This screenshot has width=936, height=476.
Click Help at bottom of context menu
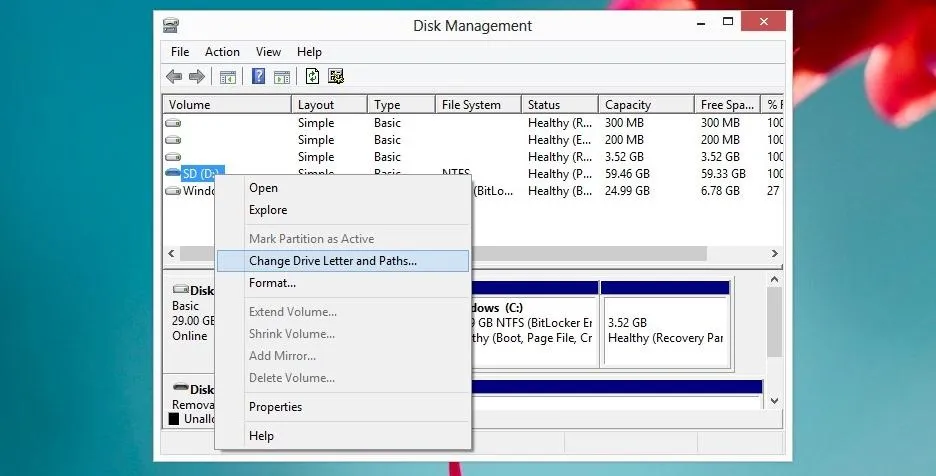[x=343, y=436]
